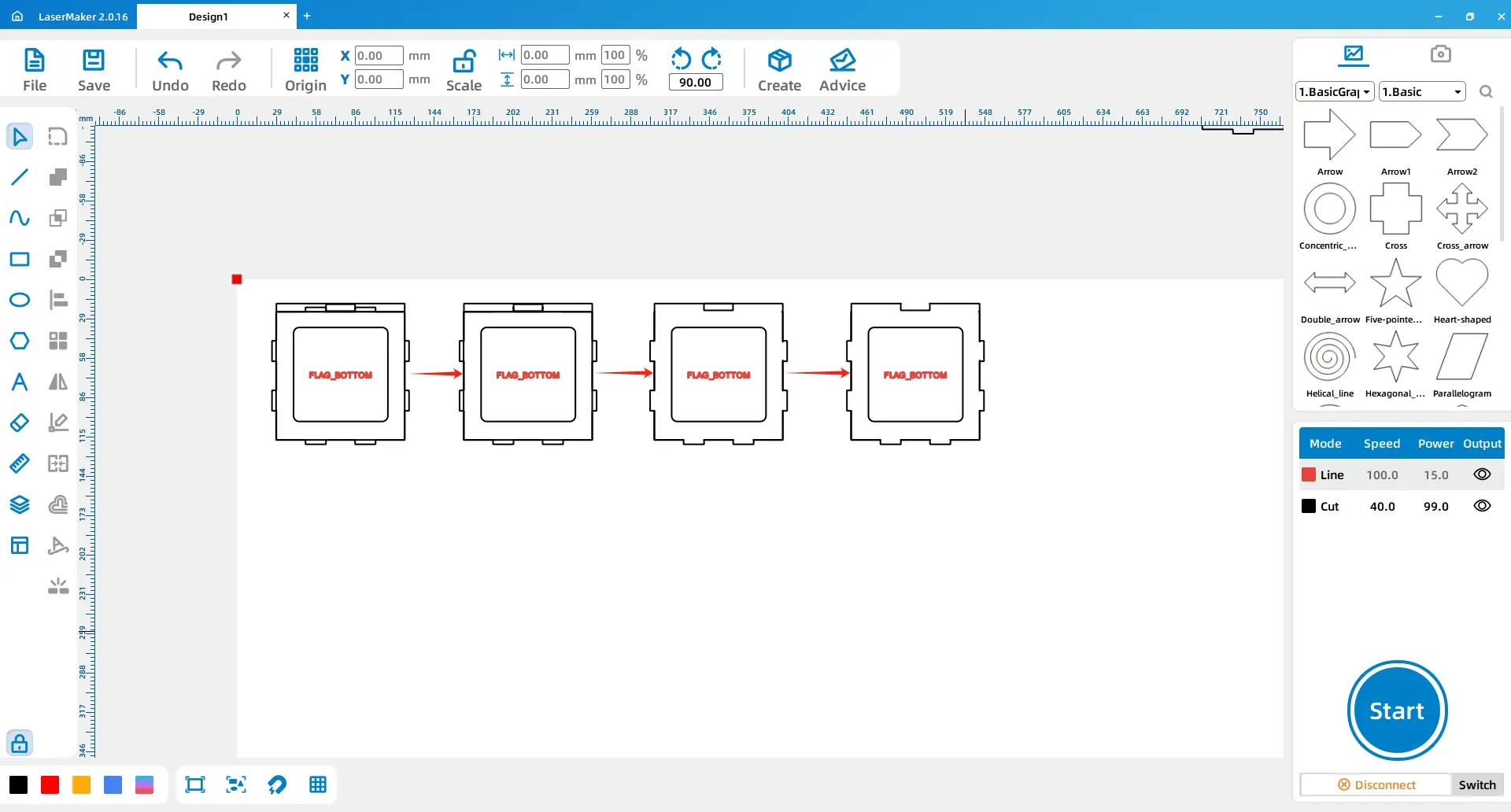Click the Disconnect button
The image size is (1511, 812).
click(1376, 784)
